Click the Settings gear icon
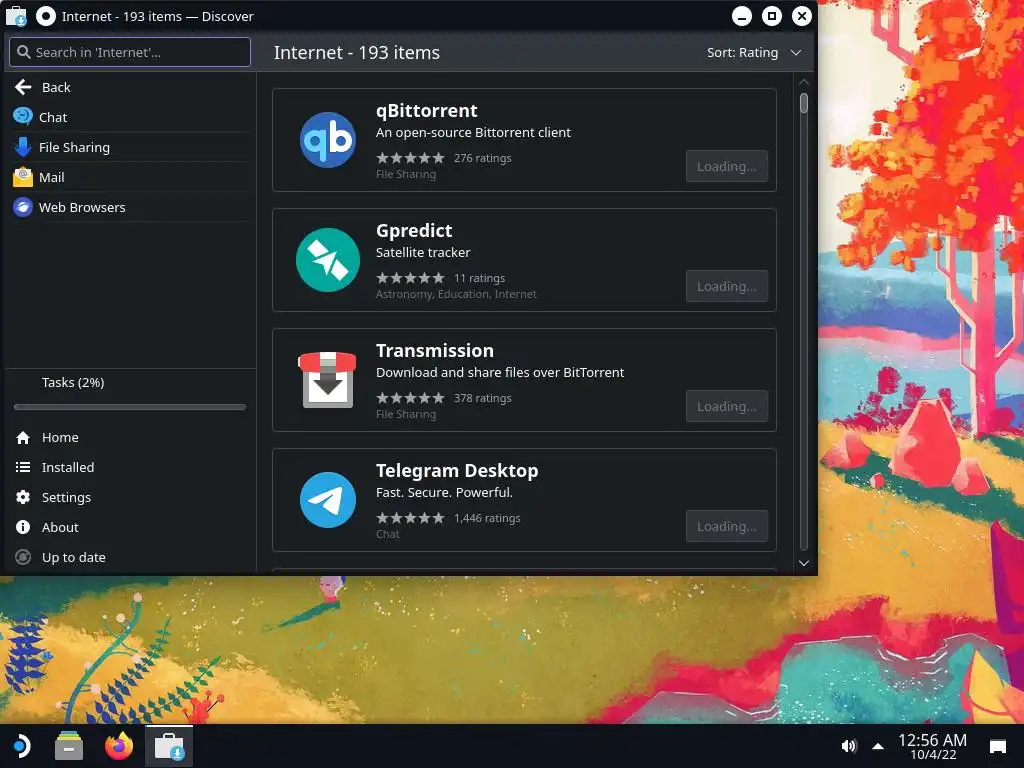Screen dimensions: 1024x768 tap(23, 498)
